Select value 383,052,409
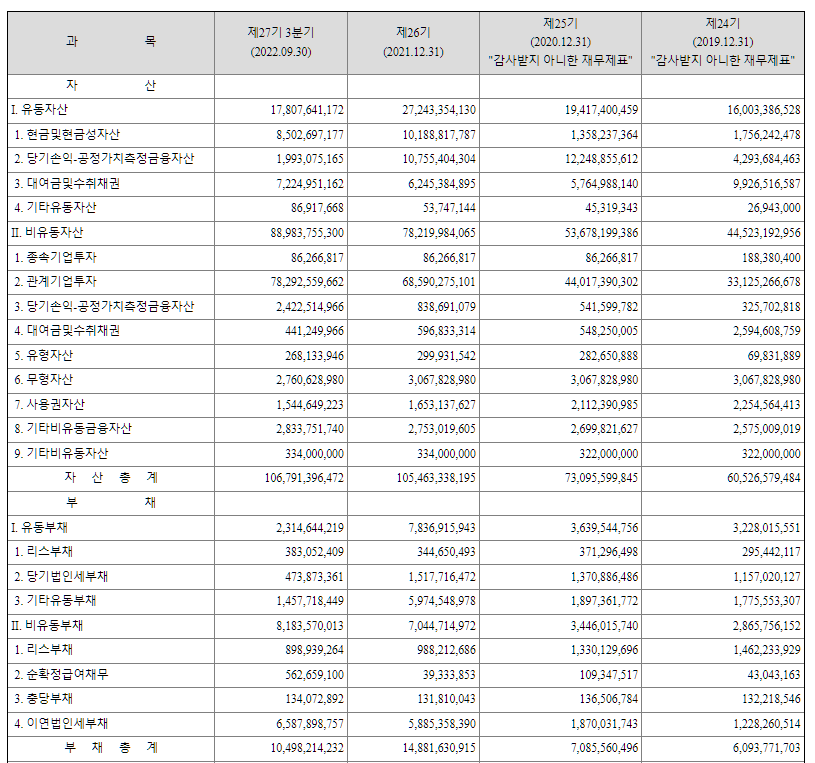The width and height of the screenshot is (815, 763). tap(314, 552)
